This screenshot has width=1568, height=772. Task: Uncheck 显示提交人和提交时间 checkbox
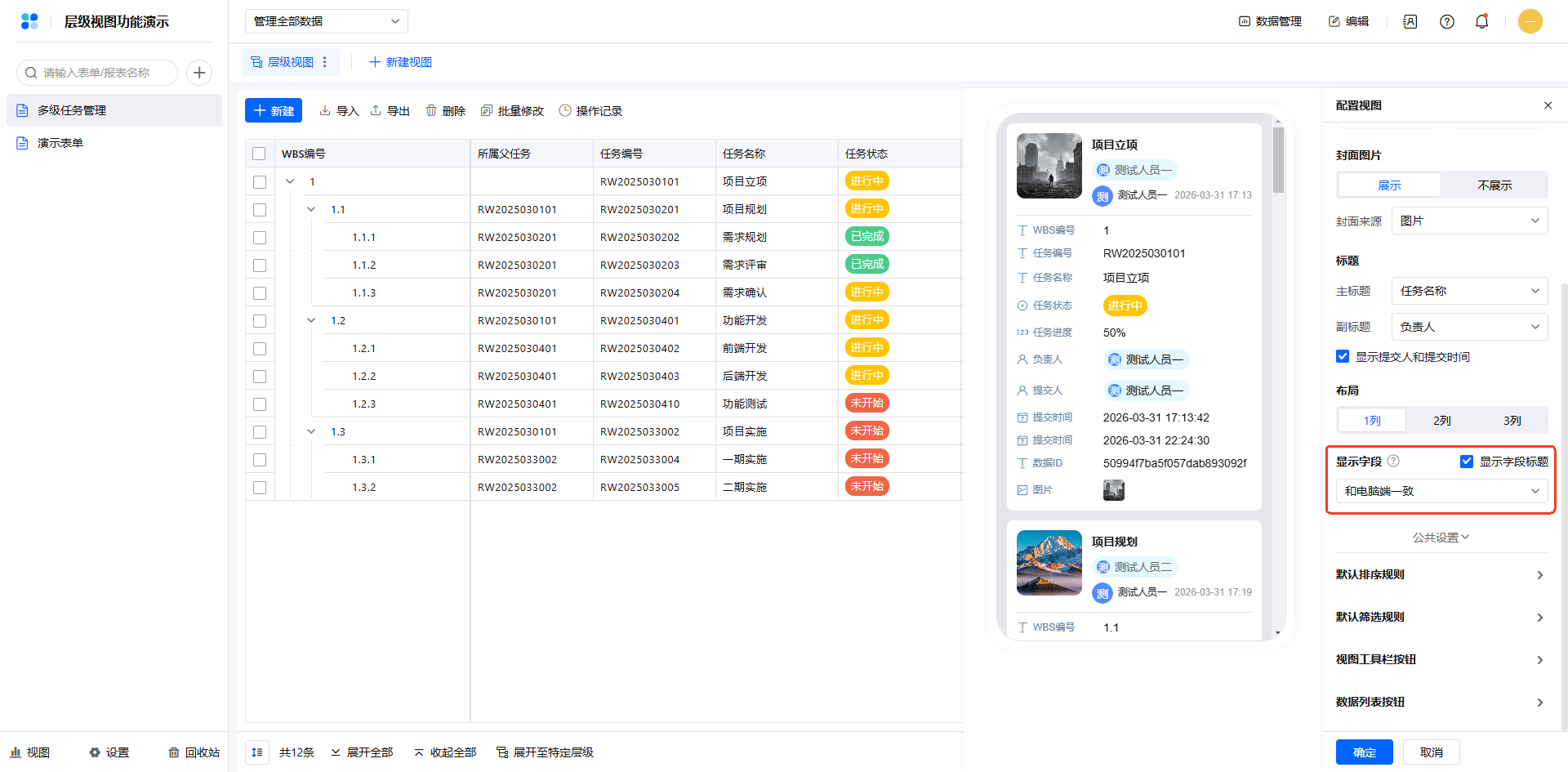click(1343, 357)
